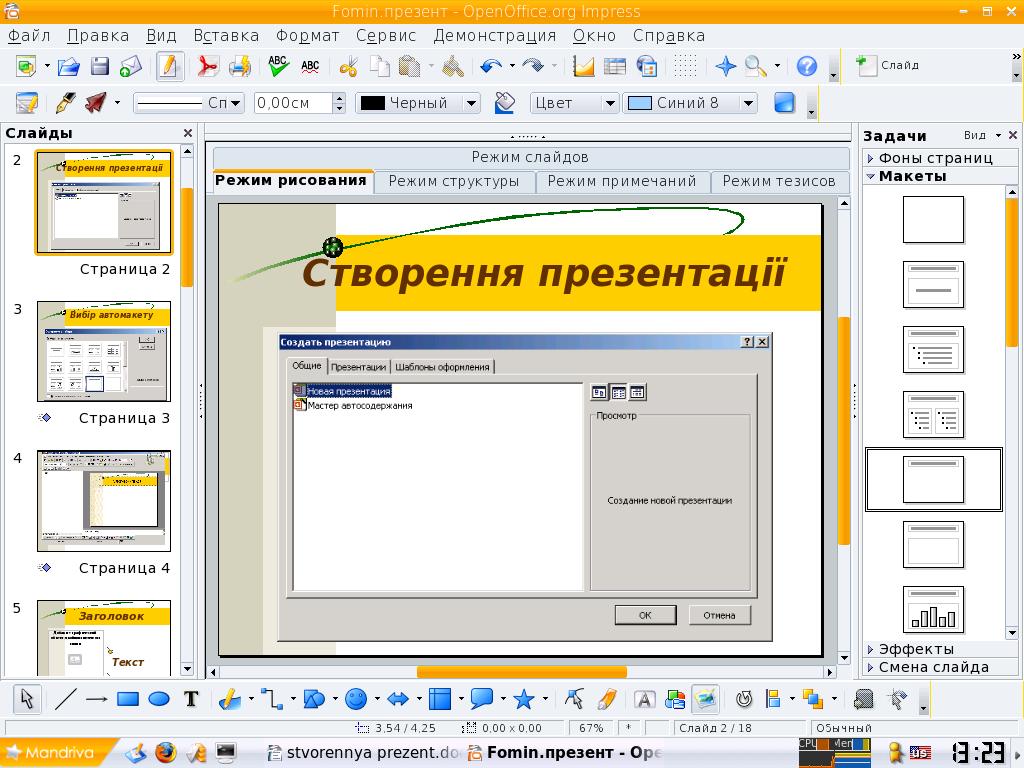Add a new slide via Слайд button
The height and width of the screenshot is (768, 1024).
click(x=888, y=65)
